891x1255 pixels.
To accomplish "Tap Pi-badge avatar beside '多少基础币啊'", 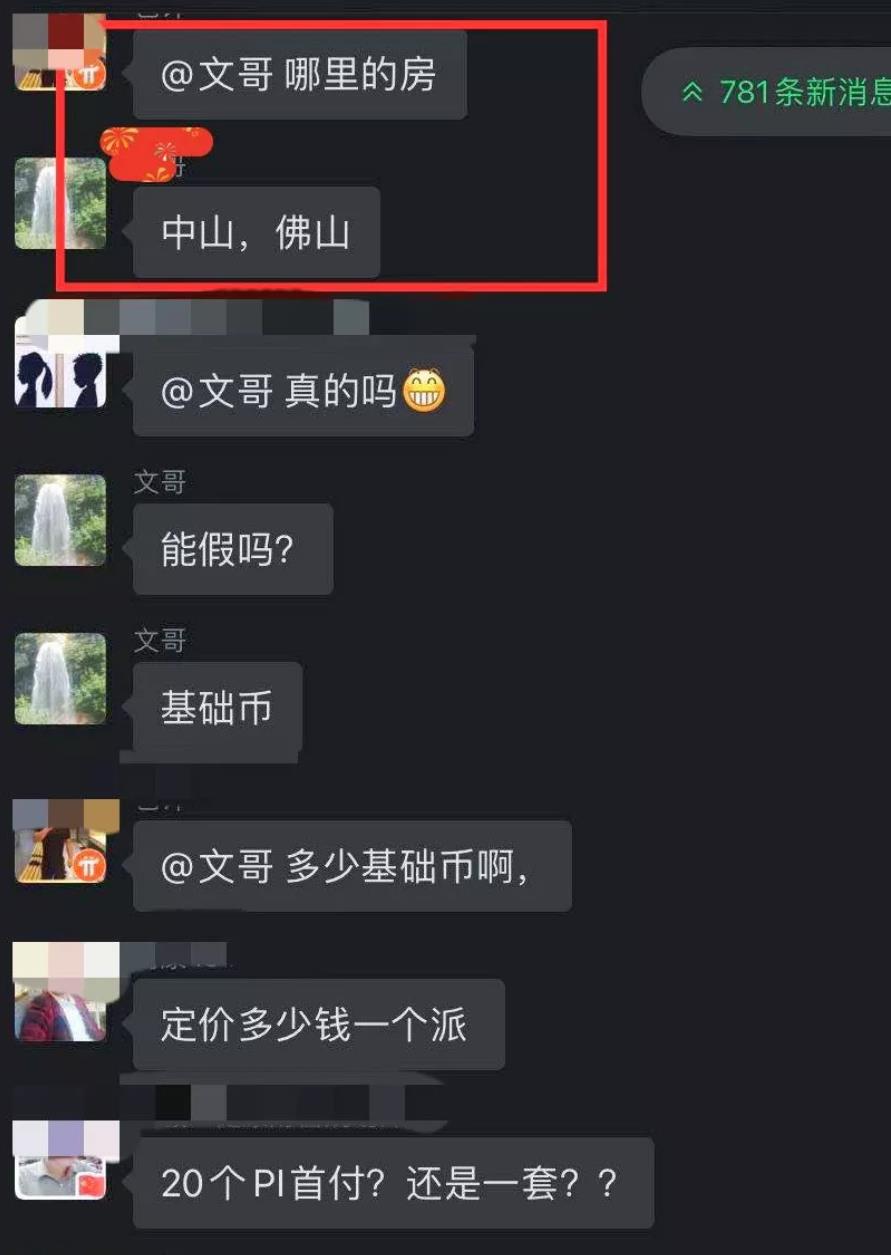I will tap(60, 840).
